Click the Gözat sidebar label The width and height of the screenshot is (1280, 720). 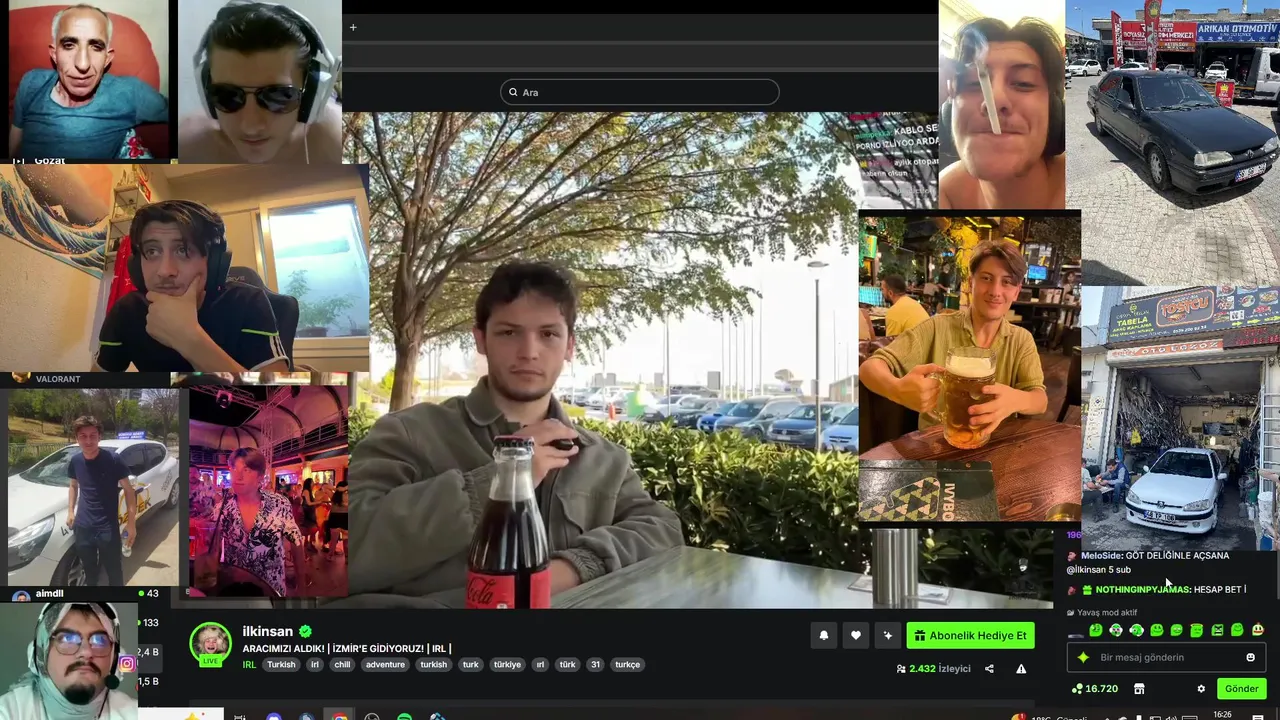pos(49,160)
